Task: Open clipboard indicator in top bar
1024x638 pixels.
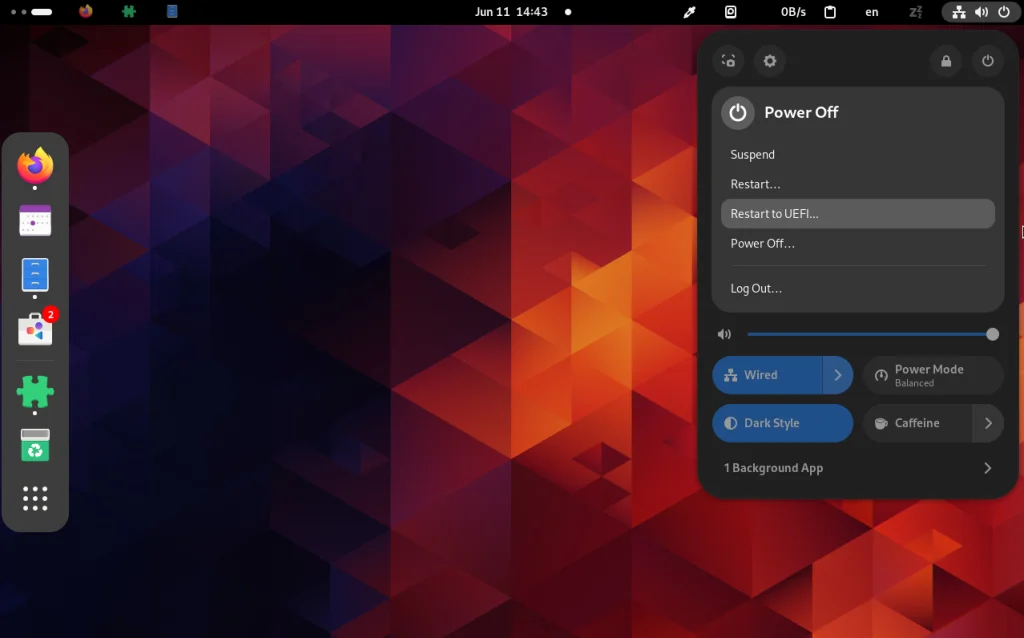Action: point(830,12)
